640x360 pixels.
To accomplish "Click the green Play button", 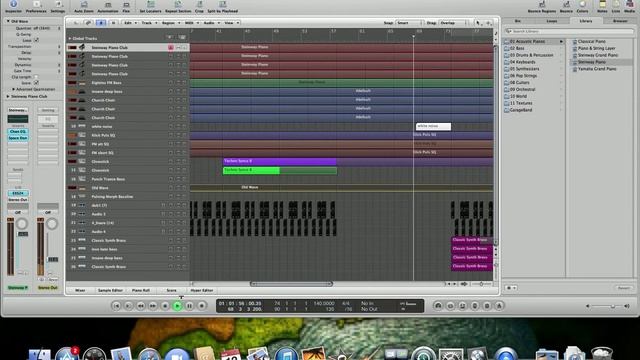I will (178, 306).
